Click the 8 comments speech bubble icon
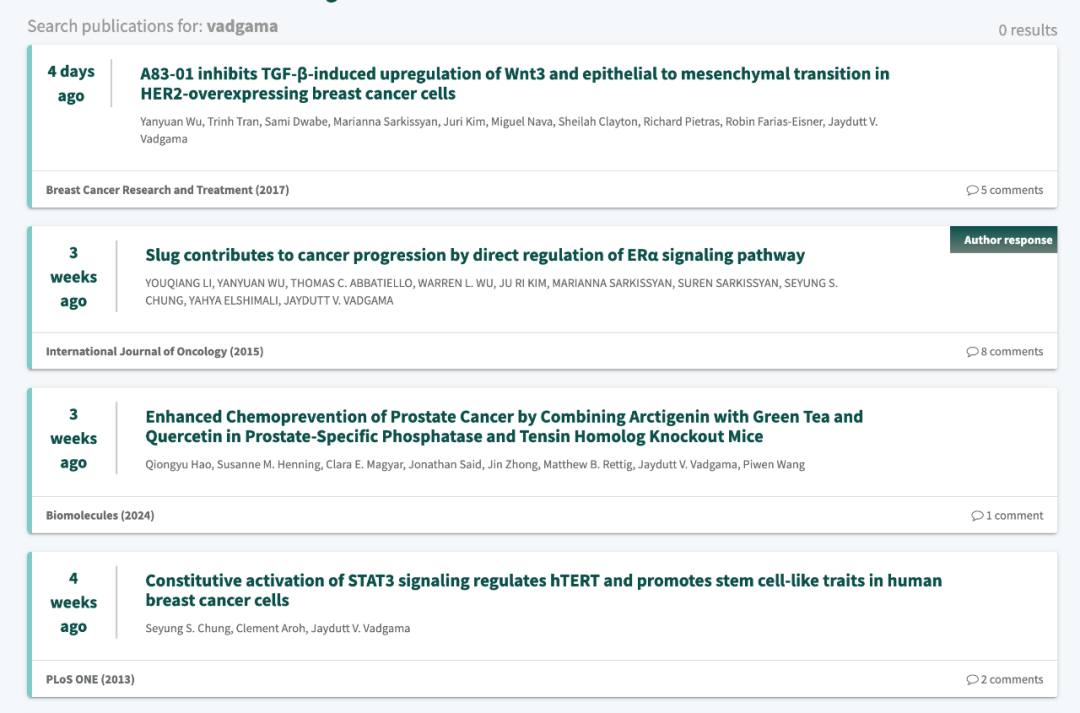 [972, 351]
